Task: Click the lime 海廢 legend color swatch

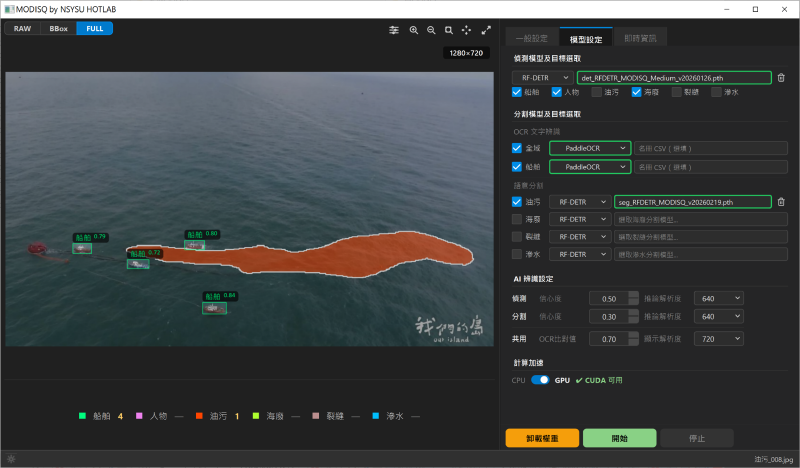Action: click(256, 416)
